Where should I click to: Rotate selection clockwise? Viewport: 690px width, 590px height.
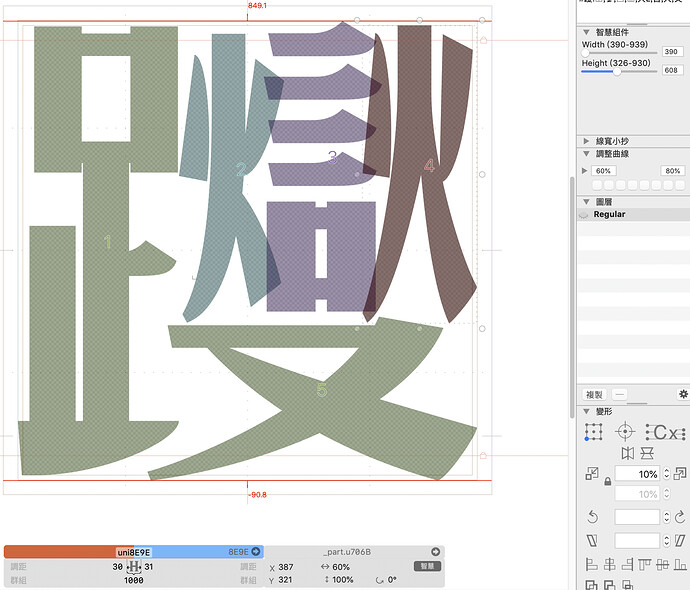pos(680,517)
